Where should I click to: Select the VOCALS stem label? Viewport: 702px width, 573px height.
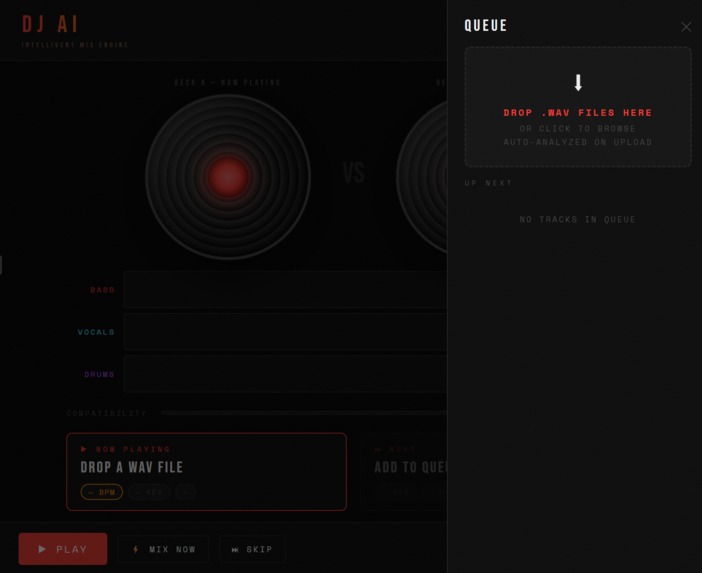click(96, 332)
